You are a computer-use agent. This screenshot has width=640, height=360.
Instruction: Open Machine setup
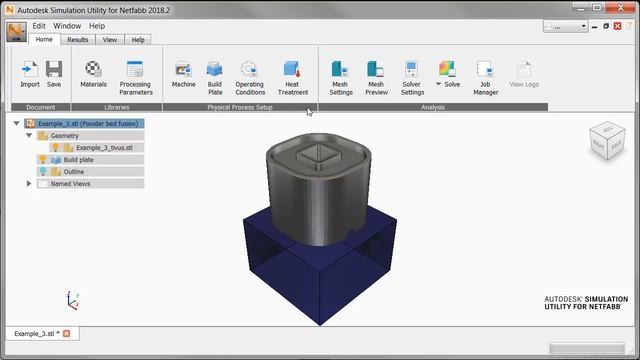tap(183, 74)
